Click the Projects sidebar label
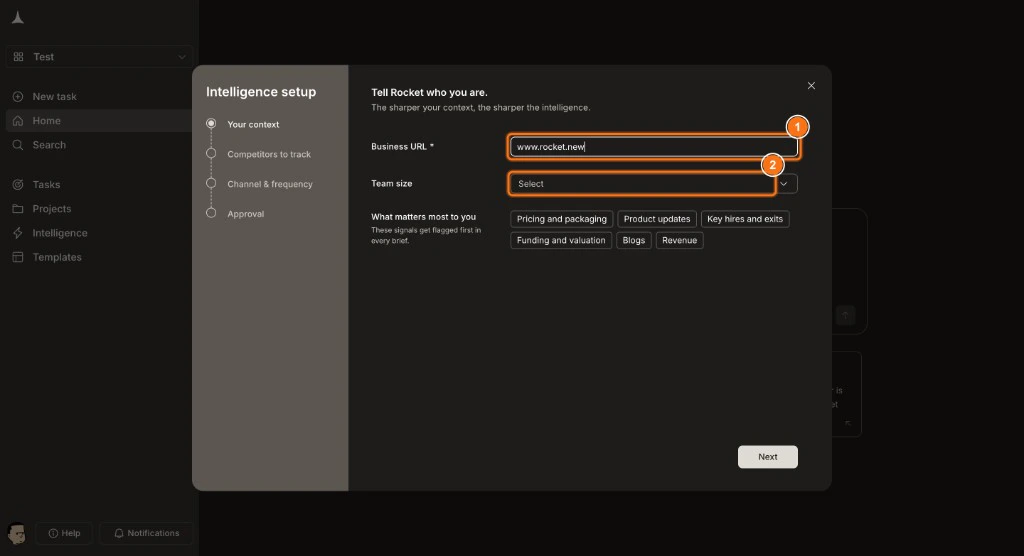This screenshot has width=1024, height=556. pyautogui.click(x=52, y=209)
